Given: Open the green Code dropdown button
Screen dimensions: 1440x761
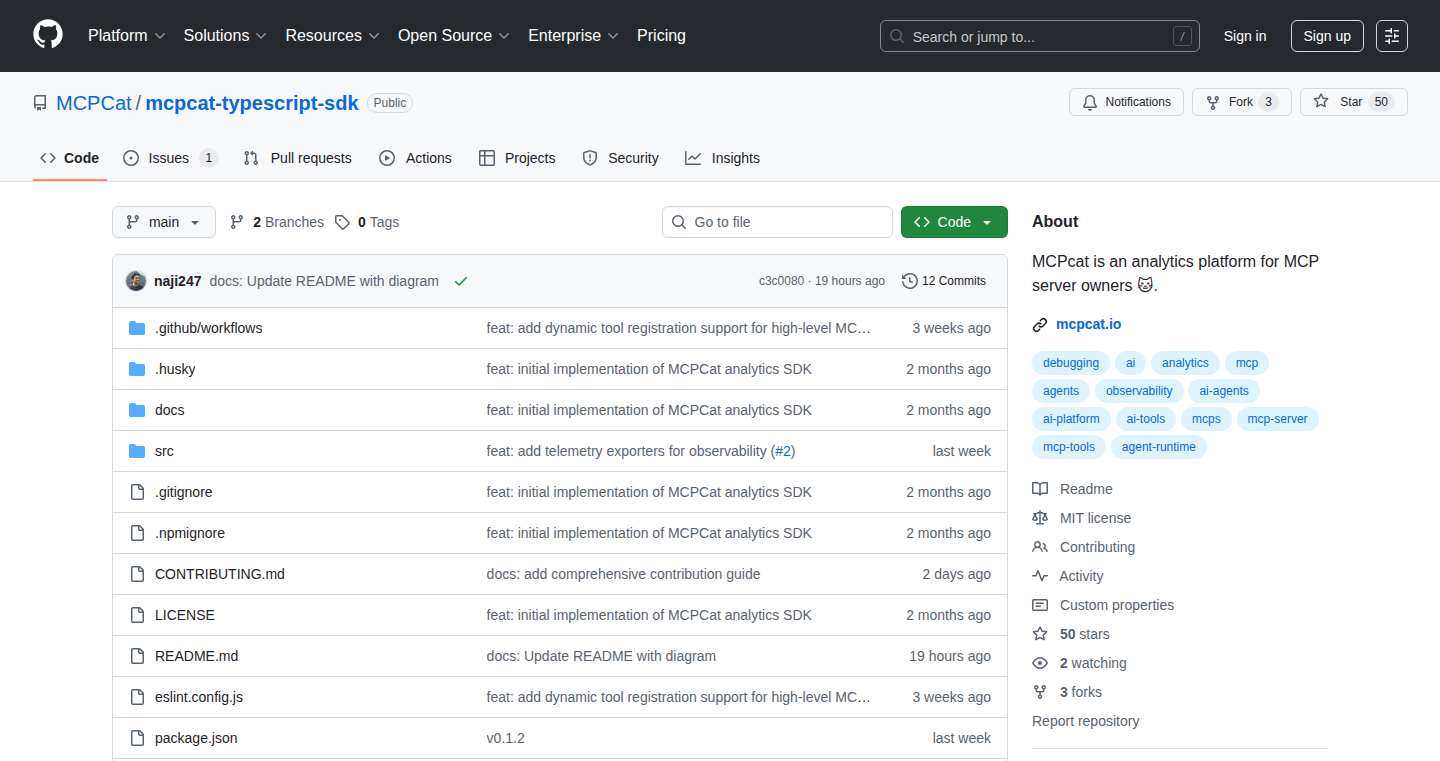Looking at the screenshot, I should pyautogui.click(x=954, y=222).
